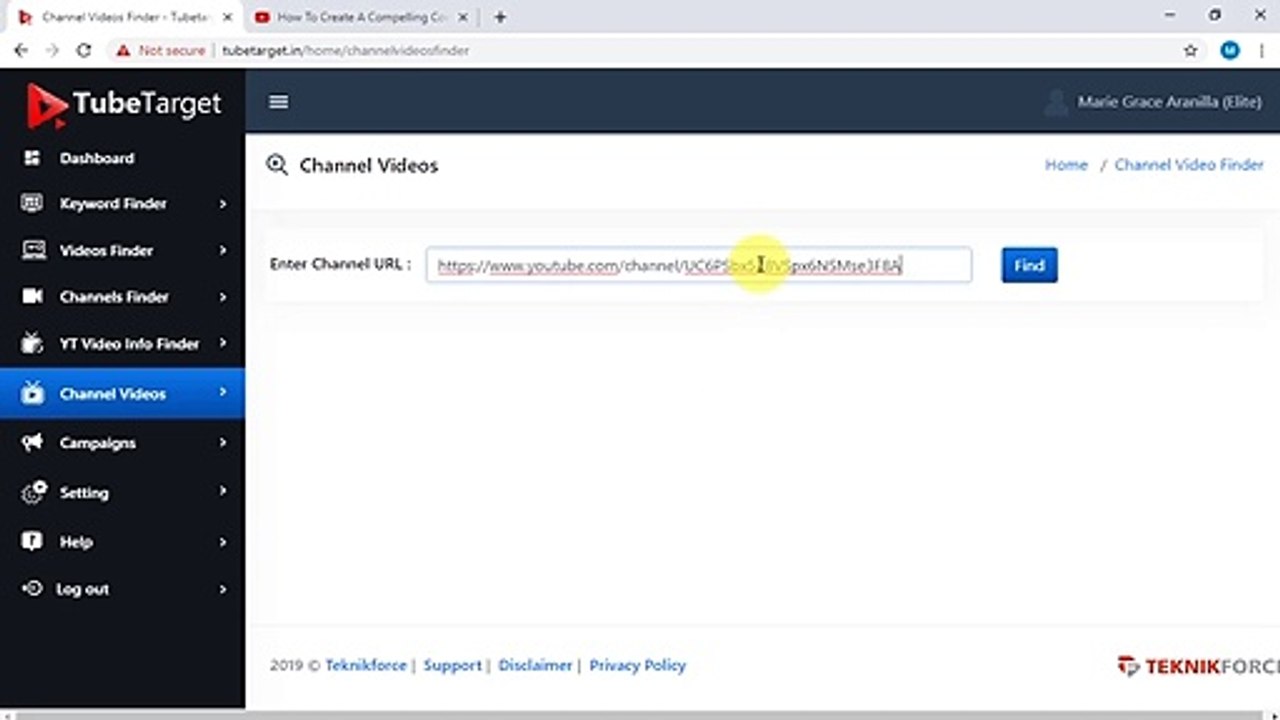Expand Channels Finder submenu arrow
The height and width of the screenshot is (720, 1280).
point(223,296)
